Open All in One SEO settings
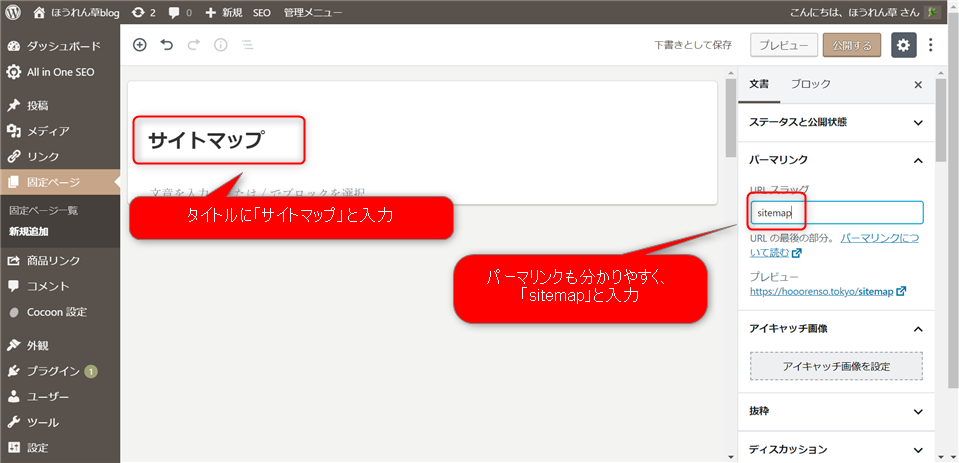959x463 pixels. click(60, 72)
